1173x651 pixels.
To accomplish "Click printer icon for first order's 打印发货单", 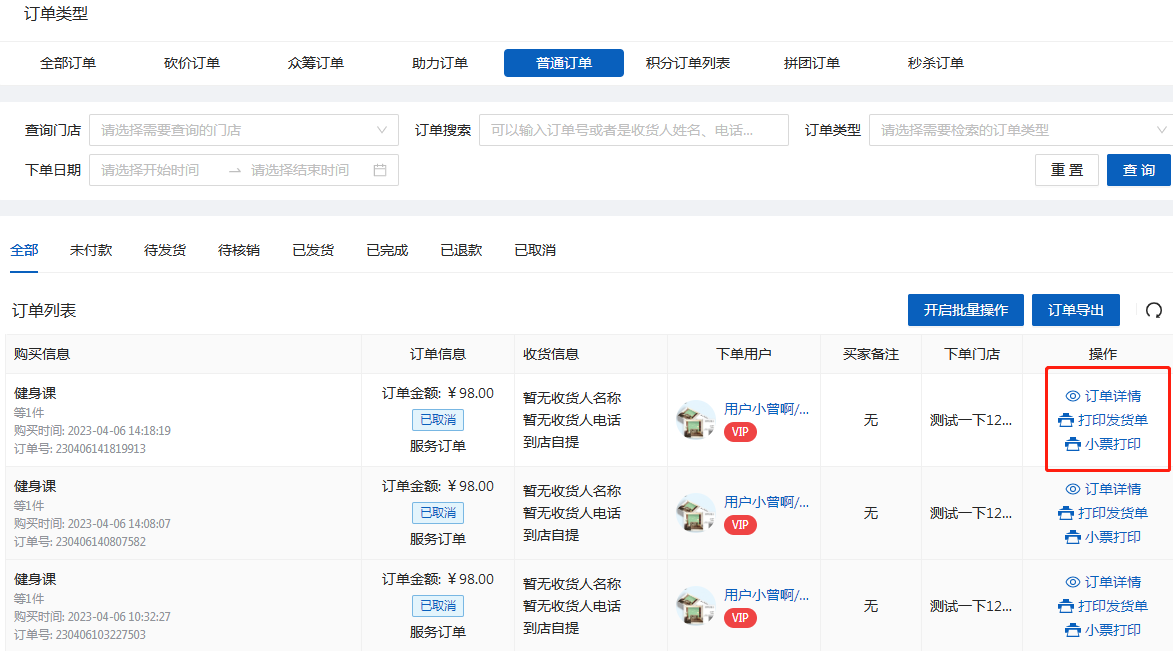I will tap(1066, 420).
